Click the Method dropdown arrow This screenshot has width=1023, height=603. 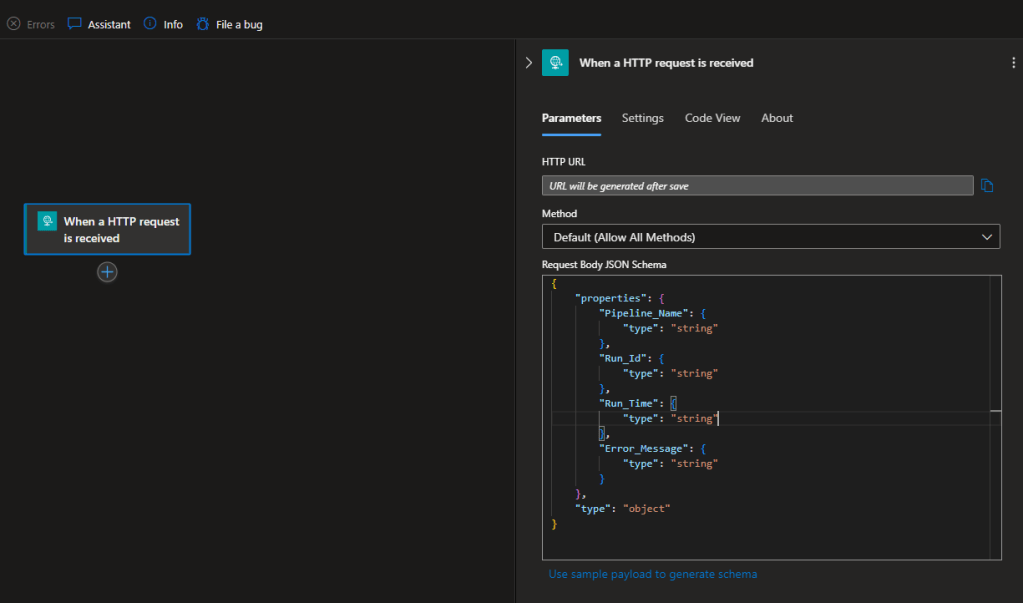click(987, 237)
